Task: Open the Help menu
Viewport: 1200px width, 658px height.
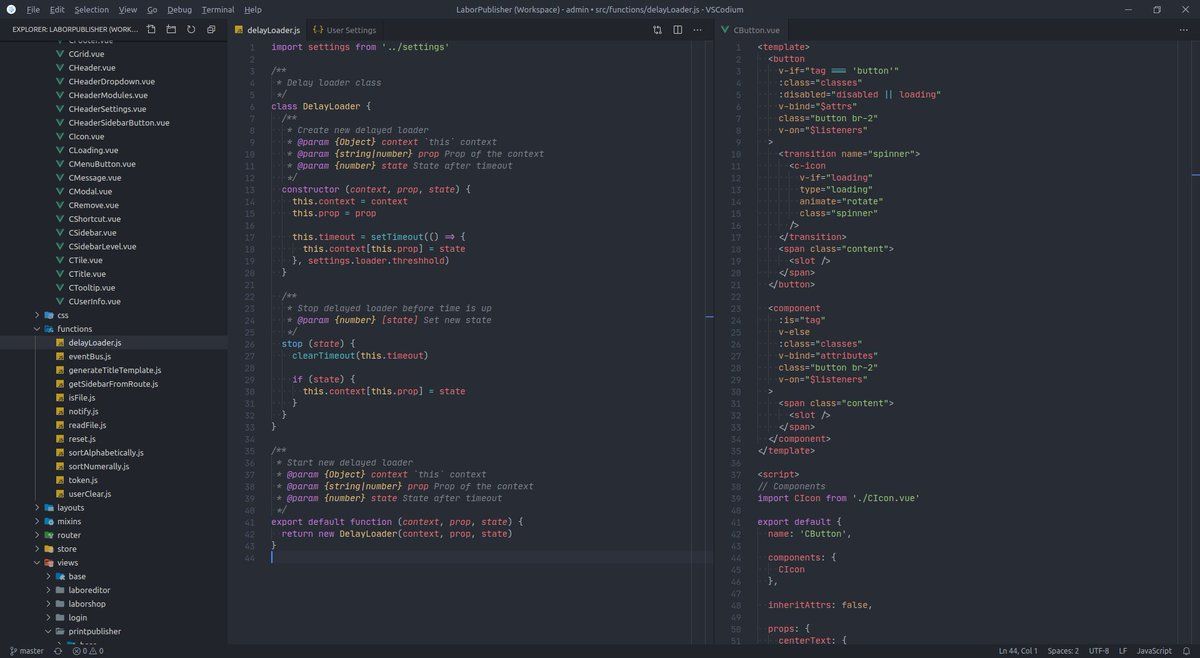Action: tap(253, 9)
